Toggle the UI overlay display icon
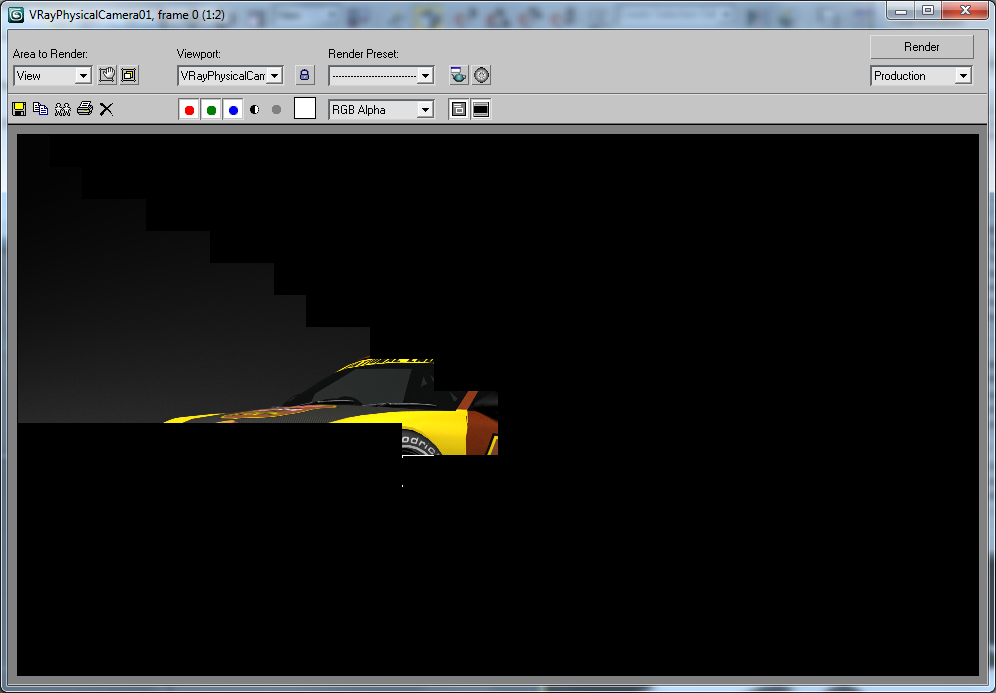 tap(459, 109)
